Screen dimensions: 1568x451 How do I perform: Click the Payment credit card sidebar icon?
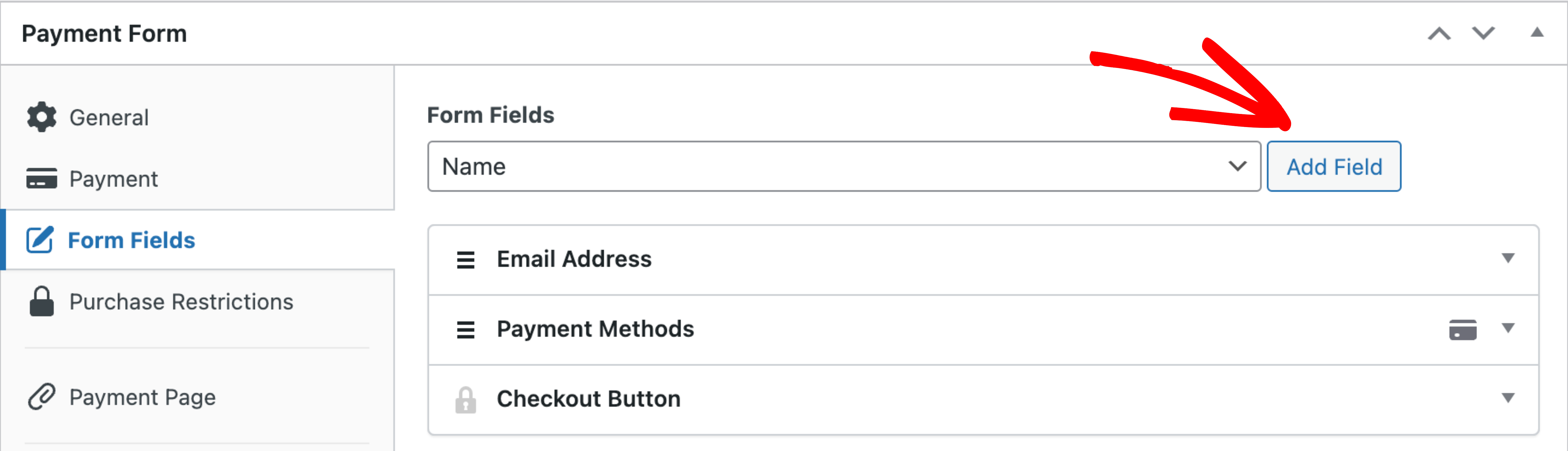42,178
